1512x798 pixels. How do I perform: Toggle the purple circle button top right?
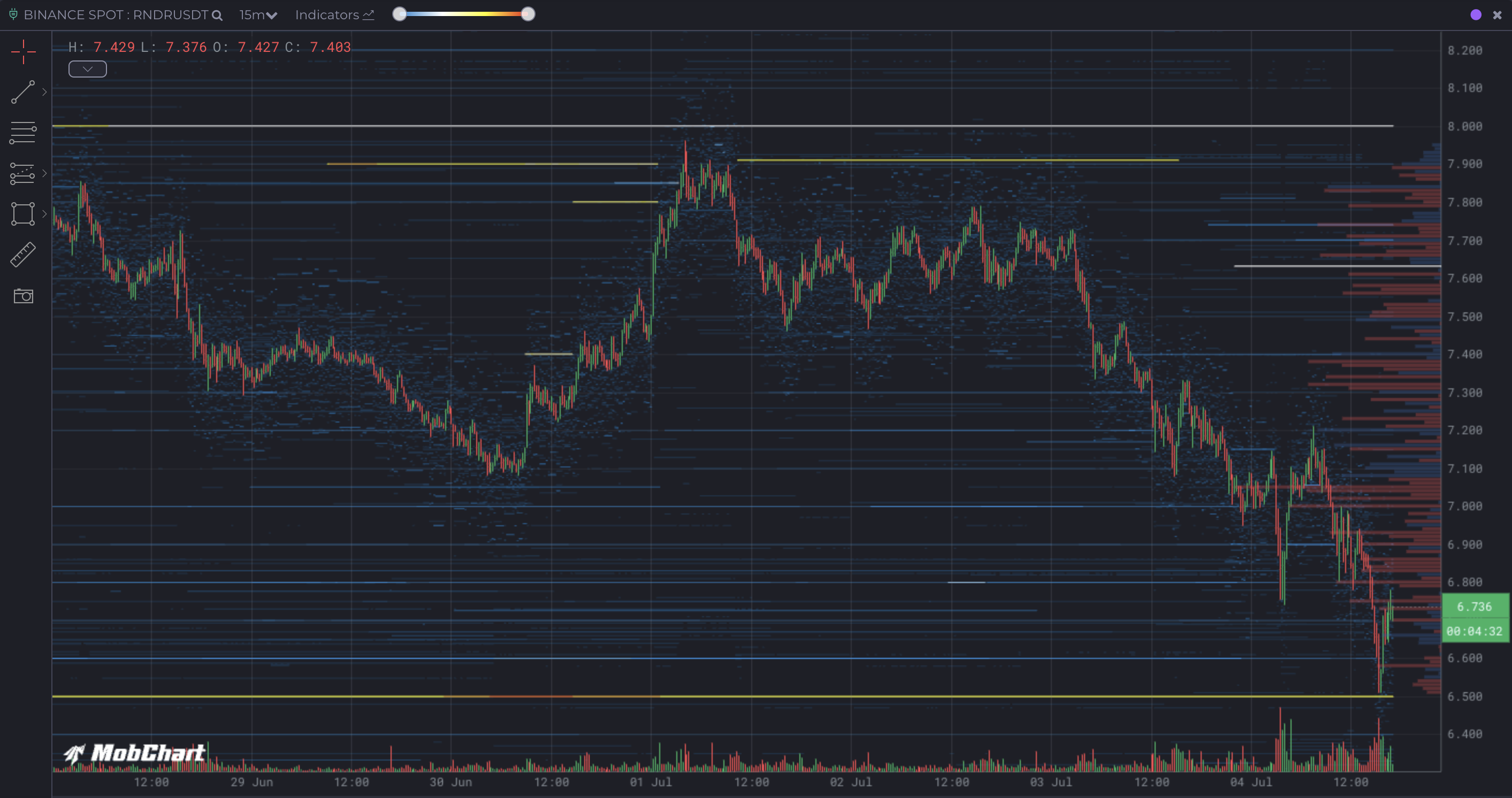tap(1475, 14)
